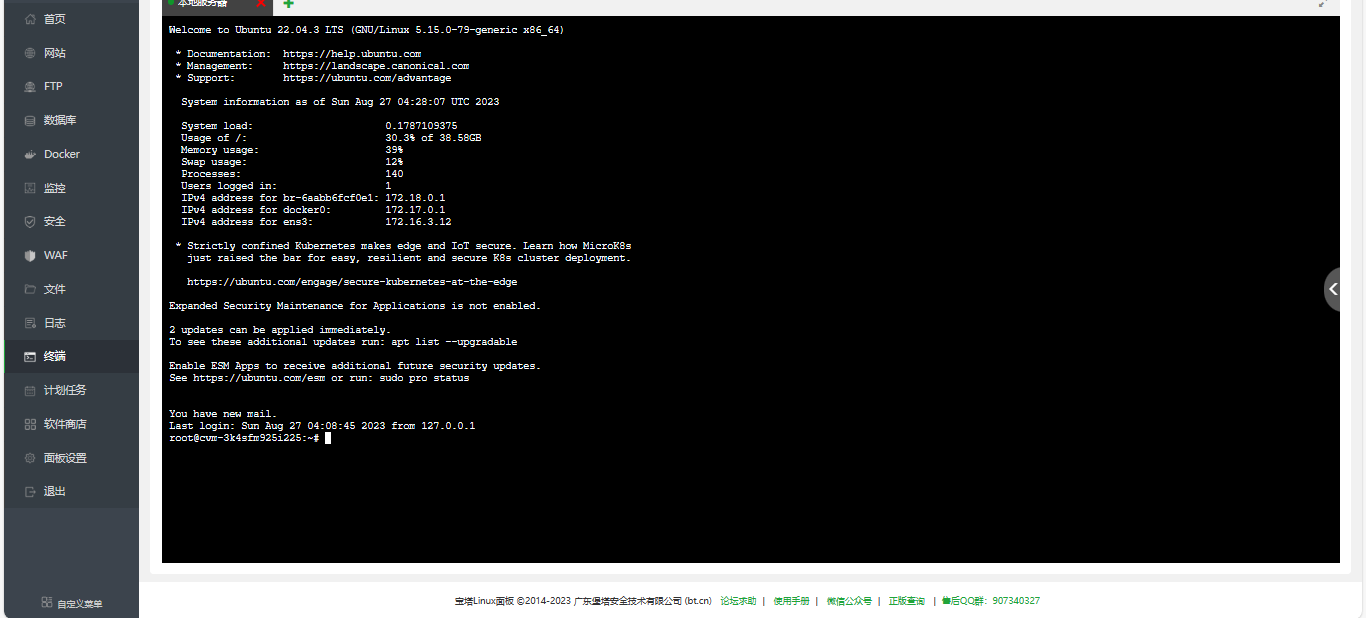This screenshot has height=618, width=1366.
Task: Close the 本地服务器 terminal tab
Action: point(261,4)
